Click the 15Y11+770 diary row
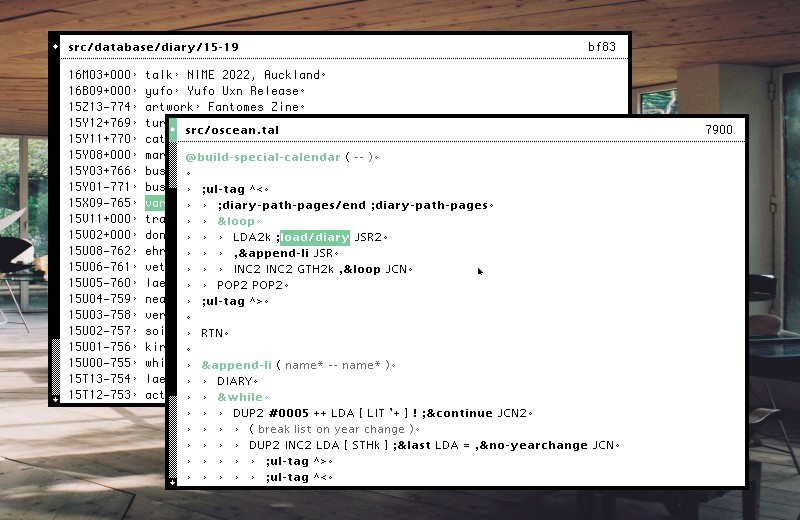Image resolution: width=800 pixels, height=520 pixels. [x=116, y=139]
